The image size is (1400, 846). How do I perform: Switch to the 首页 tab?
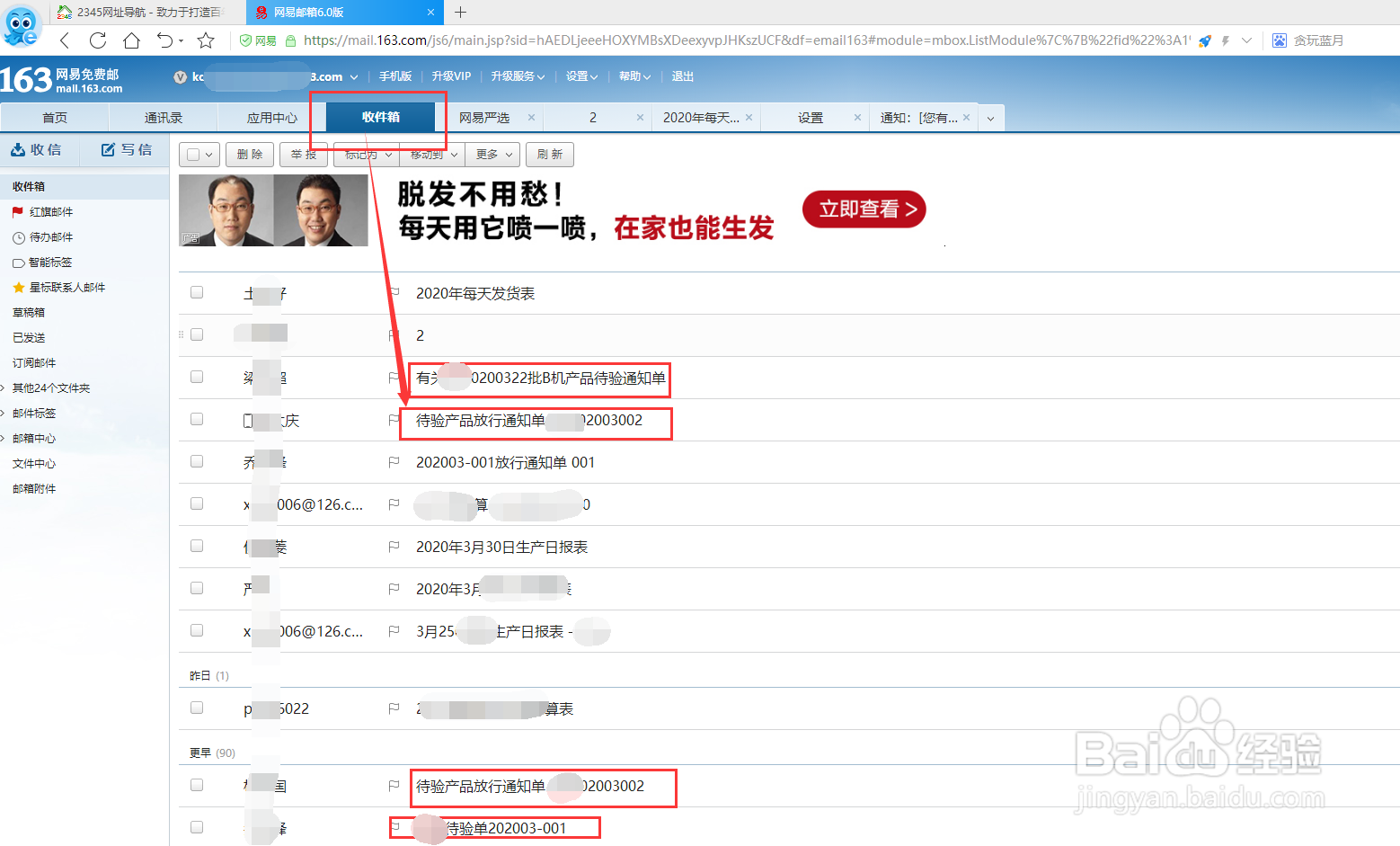point(55,118)
